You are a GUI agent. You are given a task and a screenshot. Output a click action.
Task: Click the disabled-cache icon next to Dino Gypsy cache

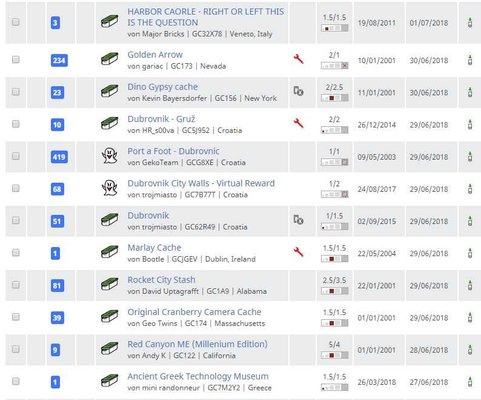click(298, 91)
